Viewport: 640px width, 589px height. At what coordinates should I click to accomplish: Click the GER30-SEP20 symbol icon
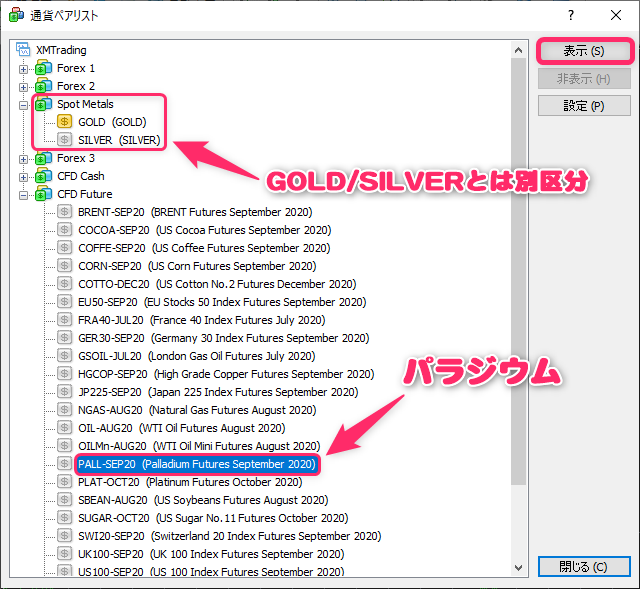[64, 337]
